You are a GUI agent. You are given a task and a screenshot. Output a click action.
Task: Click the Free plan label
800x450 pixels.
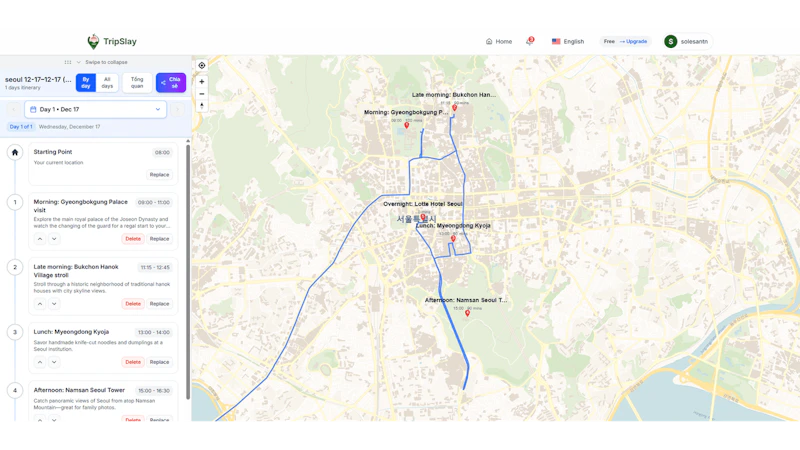tap(609, 41)
